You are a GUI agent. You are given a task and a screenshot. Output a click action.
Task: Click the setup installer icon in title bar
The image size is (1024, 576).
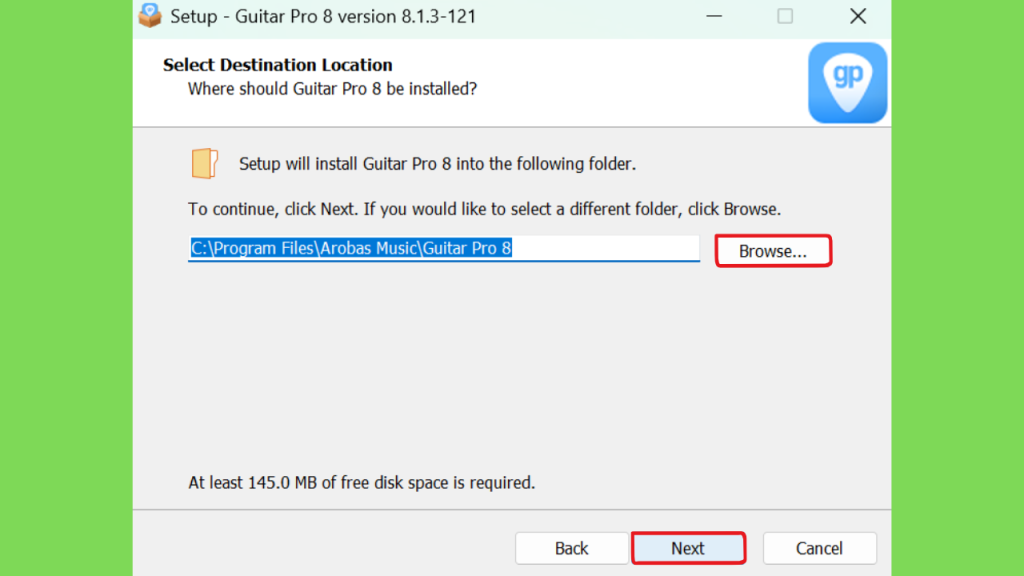tap(150, 15)
